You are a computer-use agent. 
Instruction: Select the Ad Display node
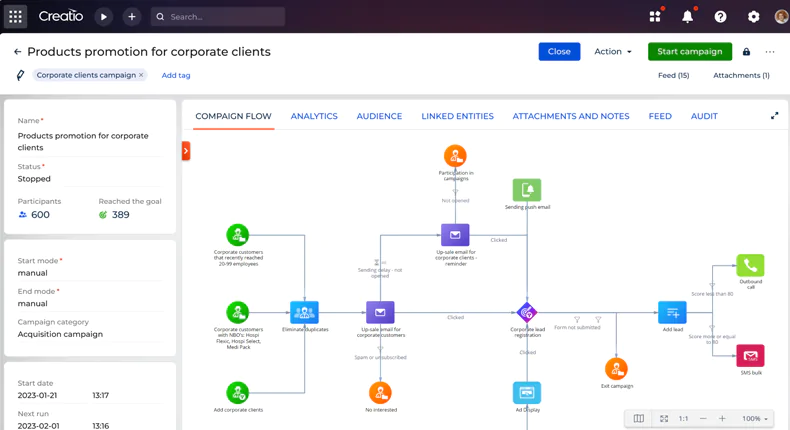(x=527, y=393)
